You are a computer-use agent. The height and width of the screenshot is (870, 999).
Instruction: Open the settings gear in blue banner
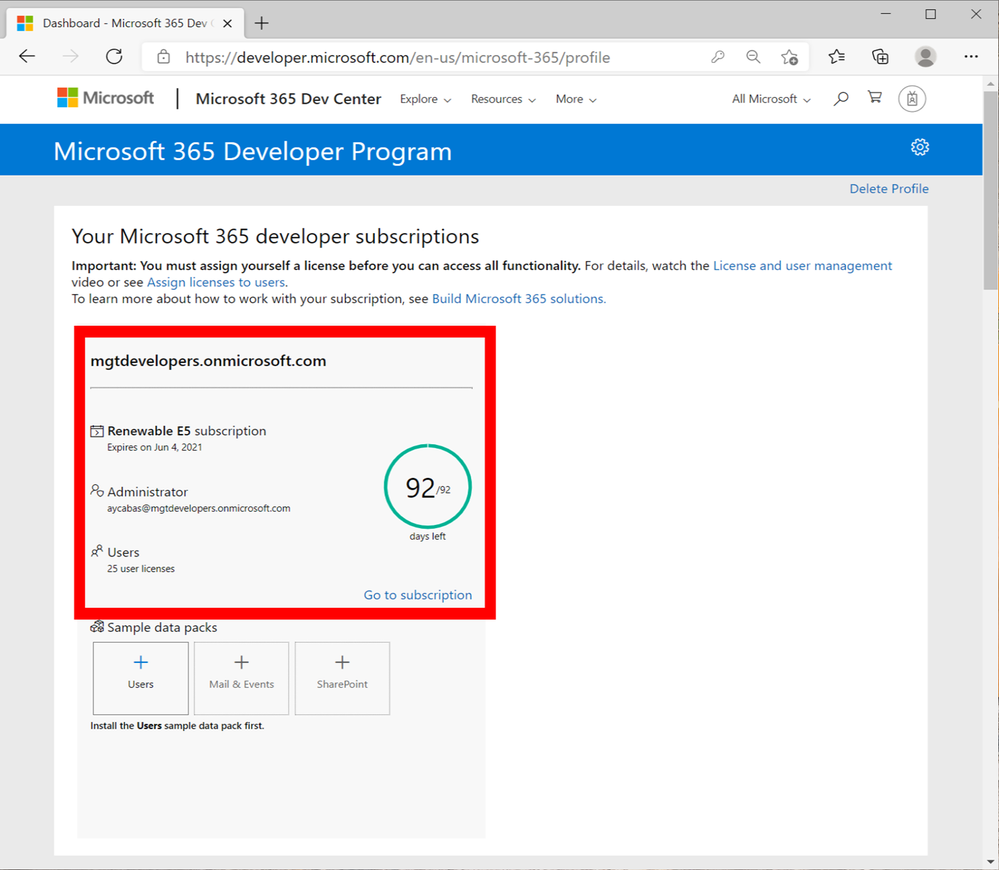point(919,147)
